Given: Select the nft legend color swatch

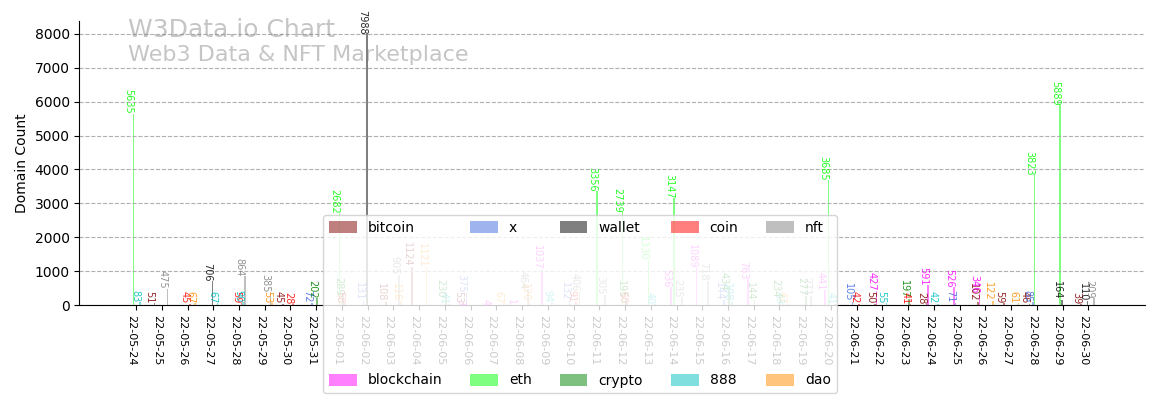Looking at the screenshot, I should coord(780,227).
